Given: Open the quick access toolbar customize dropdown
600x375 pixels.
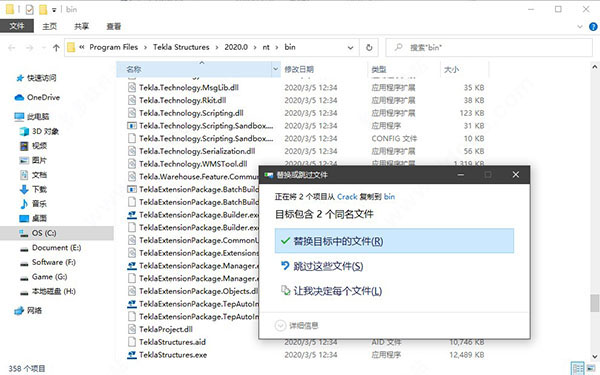Looking at the screenshot, I should (54, 10).
